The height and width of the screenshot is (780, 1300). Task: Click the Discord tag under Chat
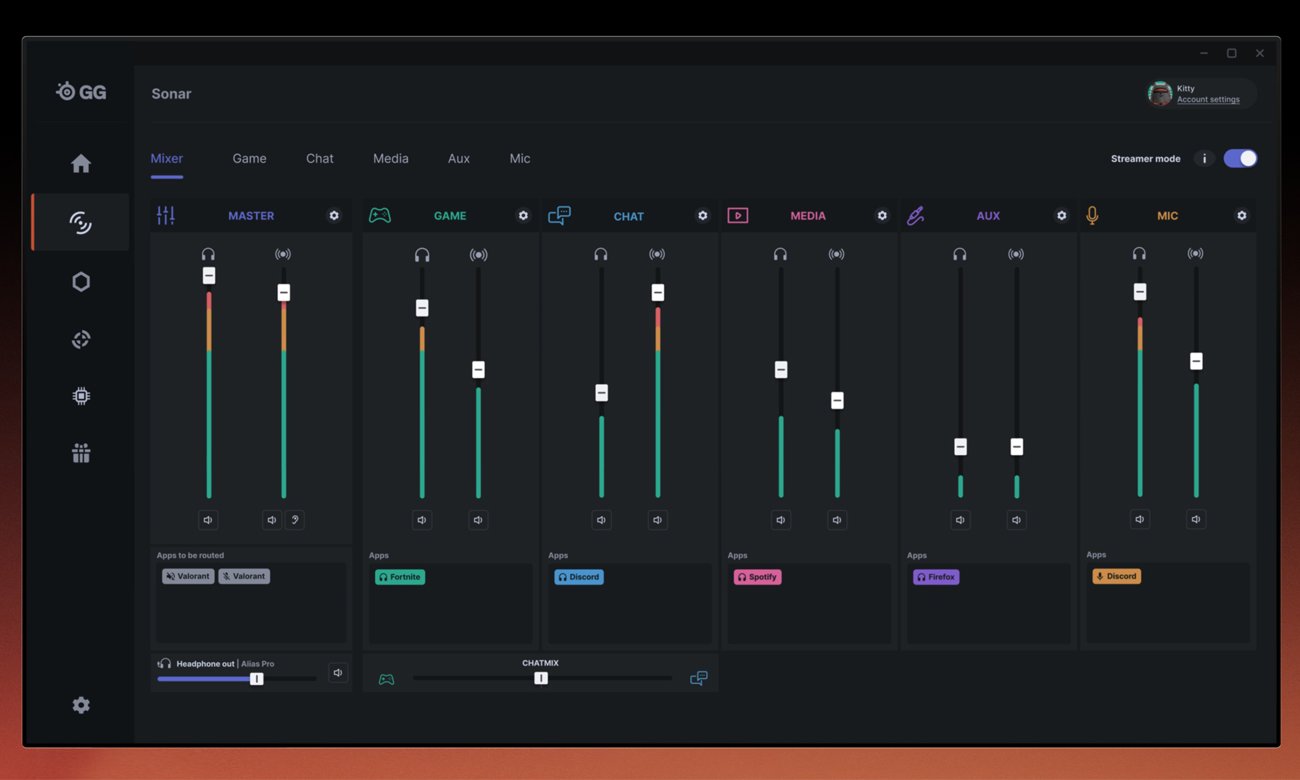579,577
